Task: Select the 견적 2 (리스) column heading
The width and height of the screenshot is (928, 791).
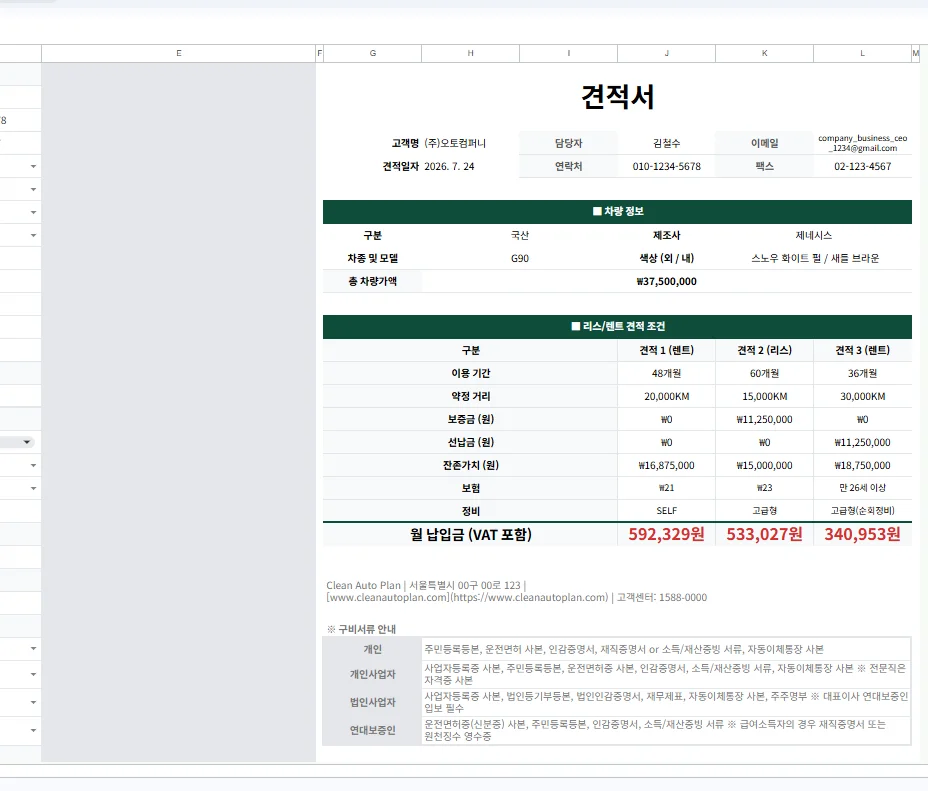Action: coord(764,350)
